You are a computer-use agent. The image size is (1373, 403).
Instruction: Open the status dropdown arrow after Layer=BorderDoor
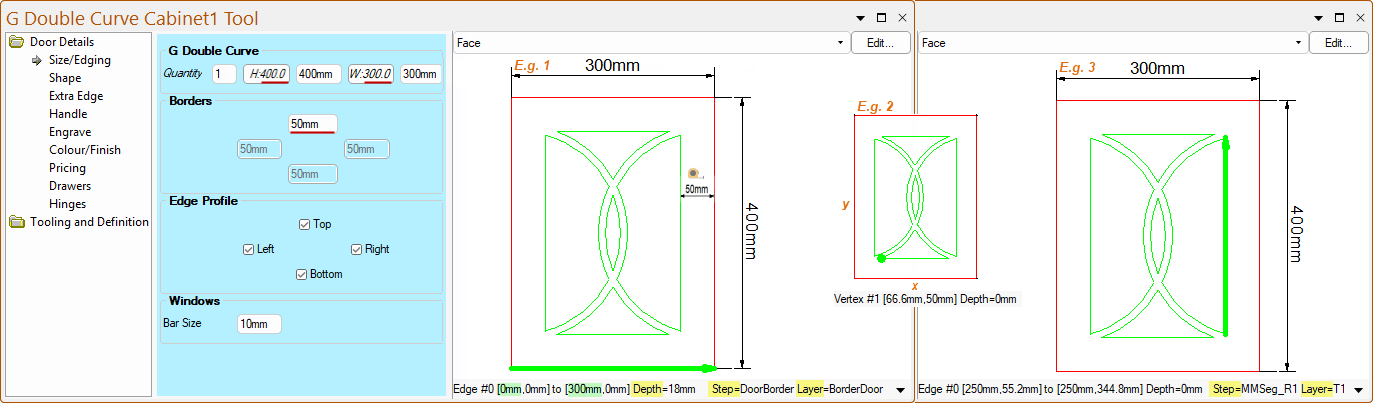pos(900,389)
